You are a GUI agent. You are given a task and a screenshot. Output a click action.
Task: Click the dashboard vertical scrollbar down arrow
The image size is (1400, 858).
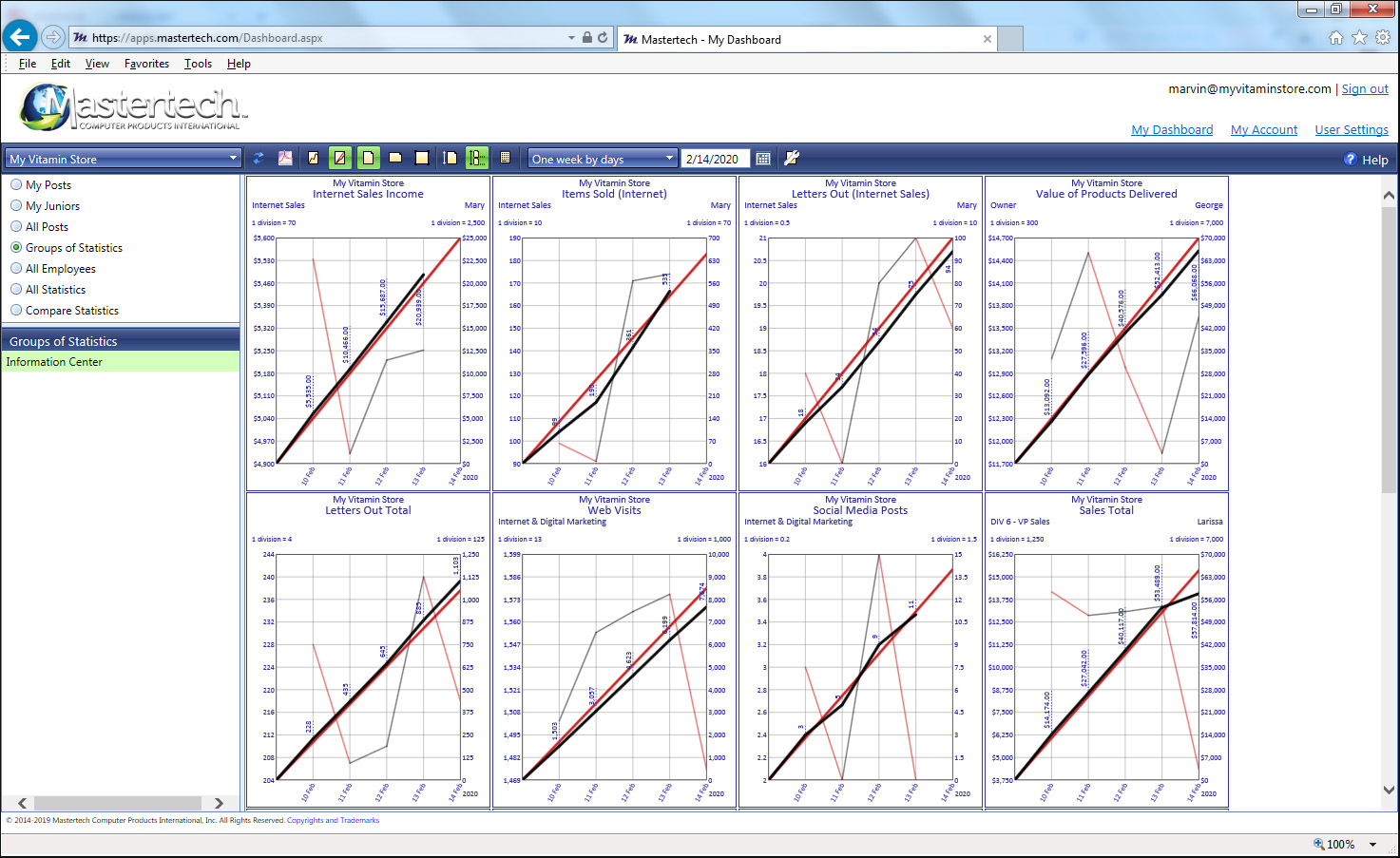pyautogui.click(x=1389, y=790)
